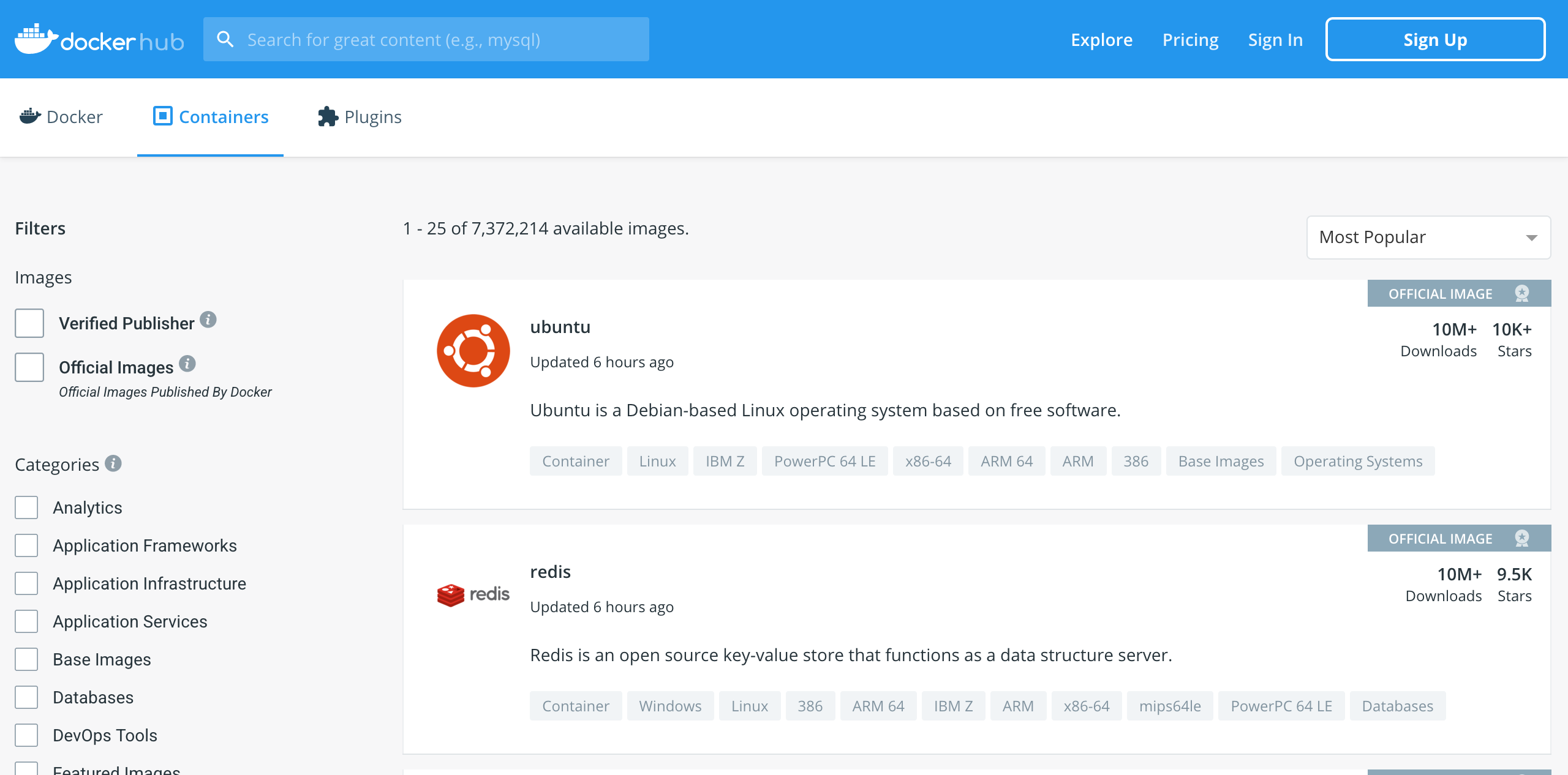The image size is (1568, 775).
Task: Click the Containers square icon
Action: 162,116
